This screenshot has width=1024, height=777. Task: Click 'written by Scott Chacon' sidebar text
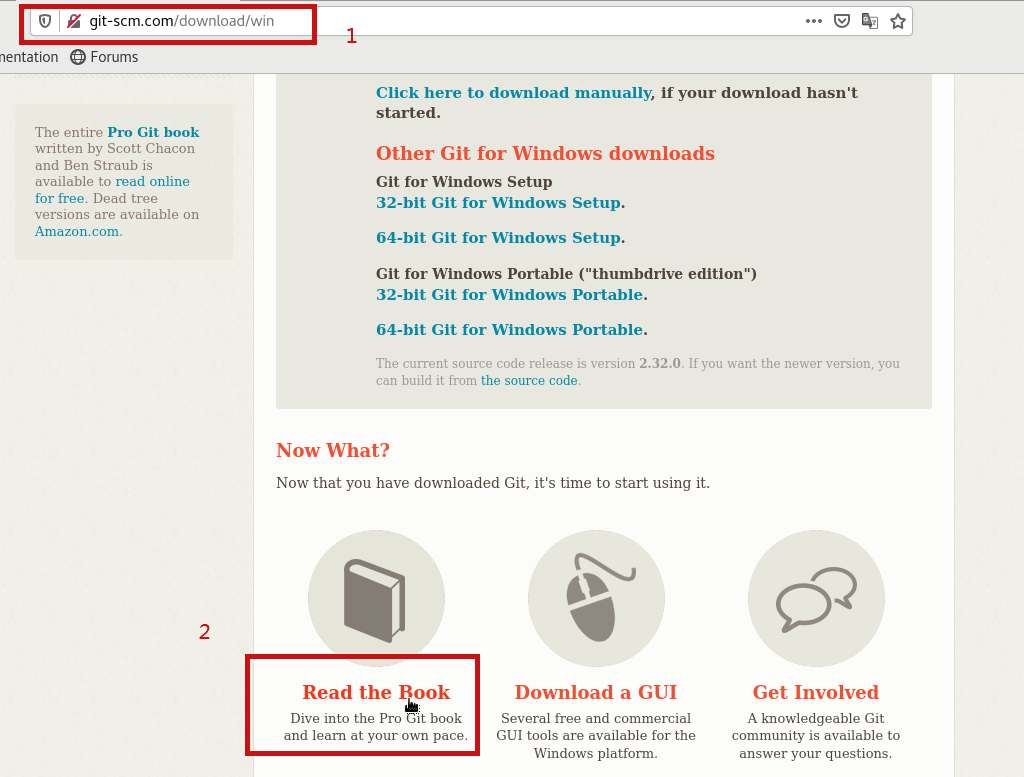(115, 149)
